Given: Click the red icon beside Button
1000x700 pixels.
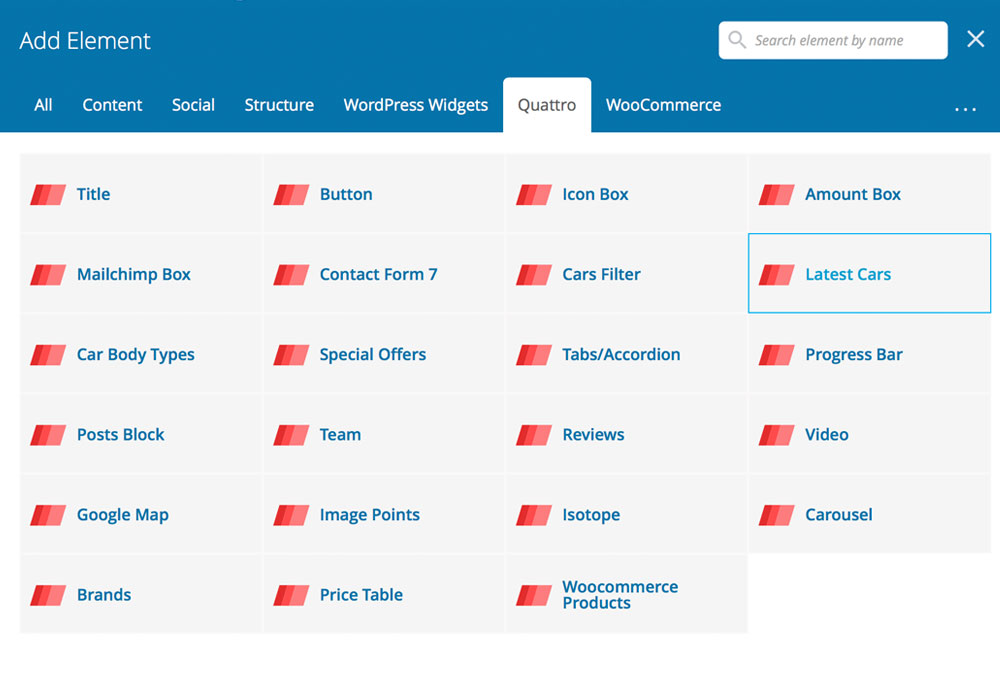Looking at the screenshot, I should coord(291,194).
